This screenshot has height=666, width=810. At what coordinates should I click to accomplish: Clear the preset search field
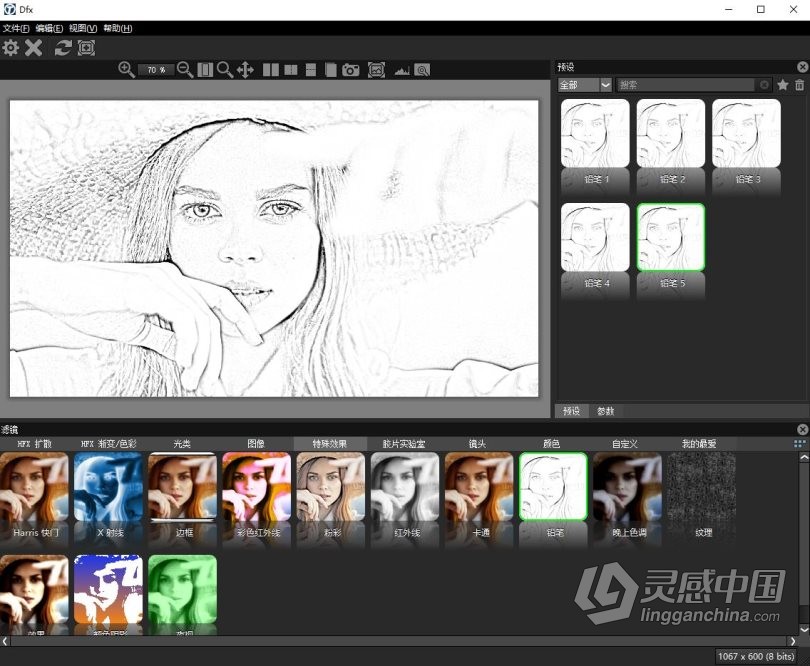coord(764,85)
